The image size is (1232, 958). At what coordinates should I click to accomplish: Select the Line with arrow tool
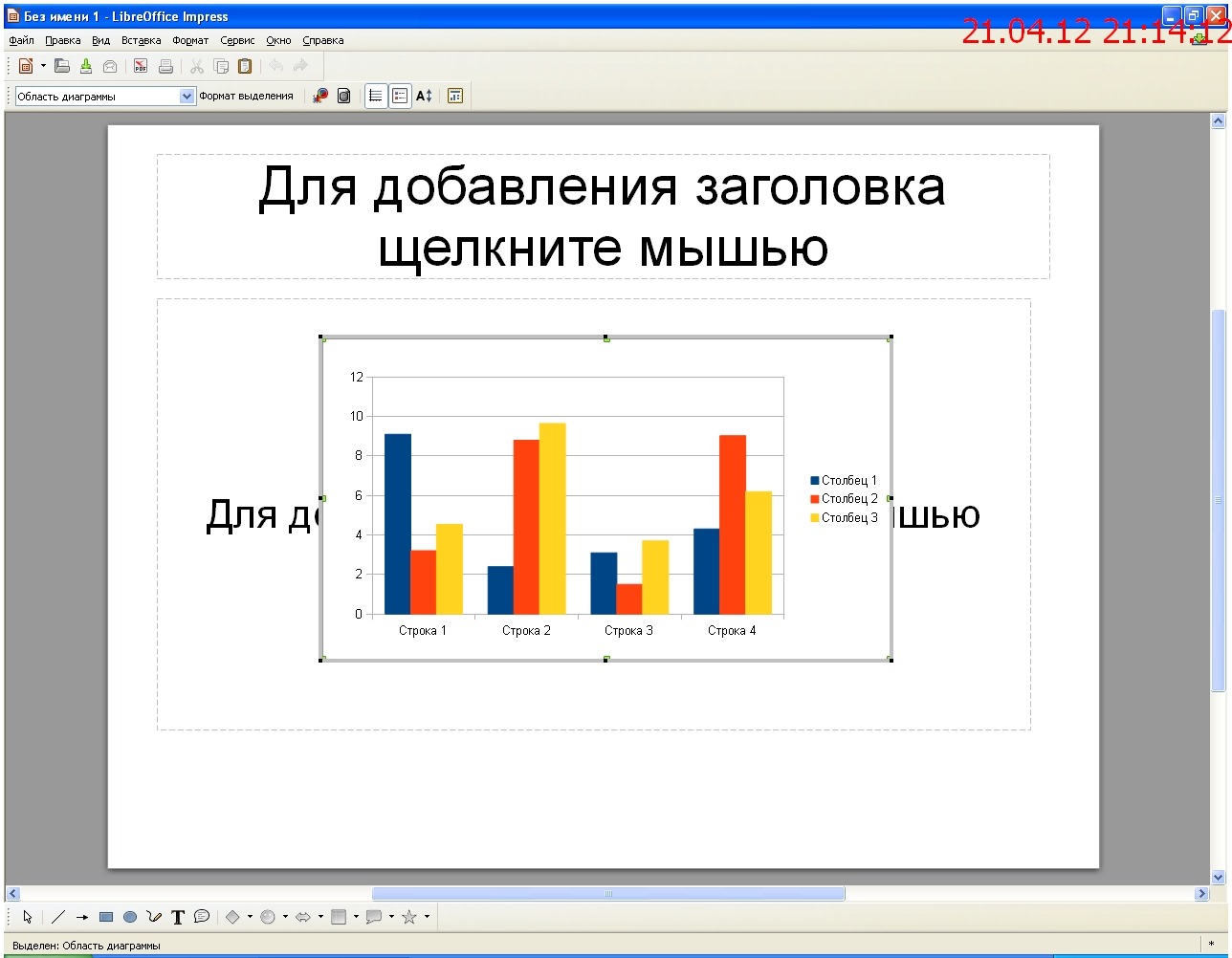pos(82,917)
